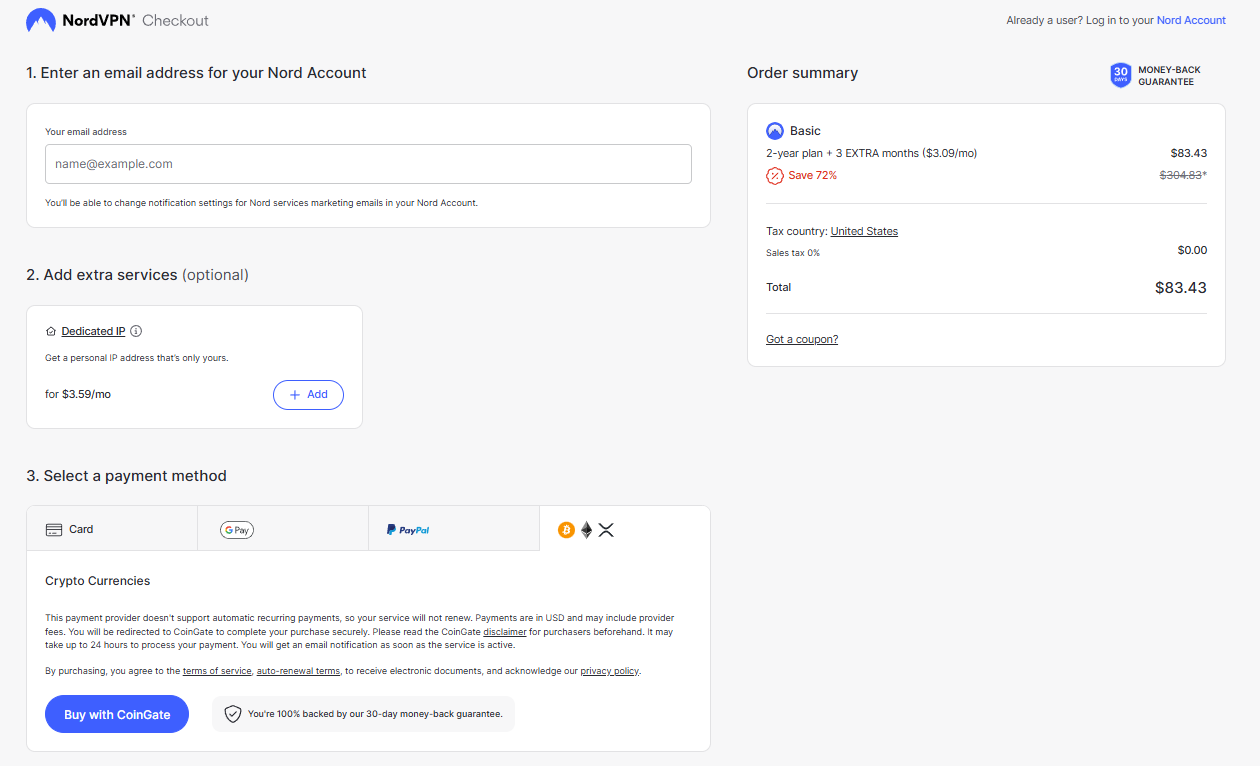Open the CoinGate disclaimer link
This screenshot has width=1260, height=766.
click(505, 632)
